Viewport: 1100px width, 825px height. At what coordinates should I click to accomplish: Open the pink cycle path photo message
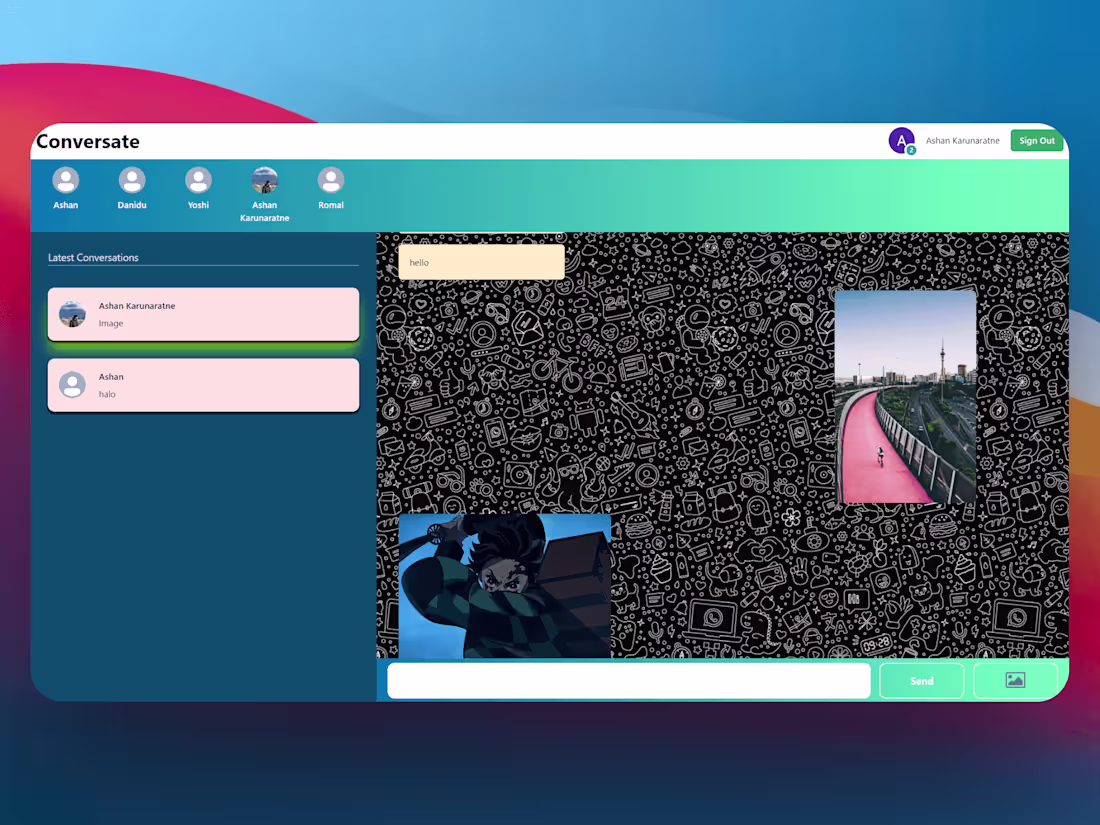coord(905,396)
